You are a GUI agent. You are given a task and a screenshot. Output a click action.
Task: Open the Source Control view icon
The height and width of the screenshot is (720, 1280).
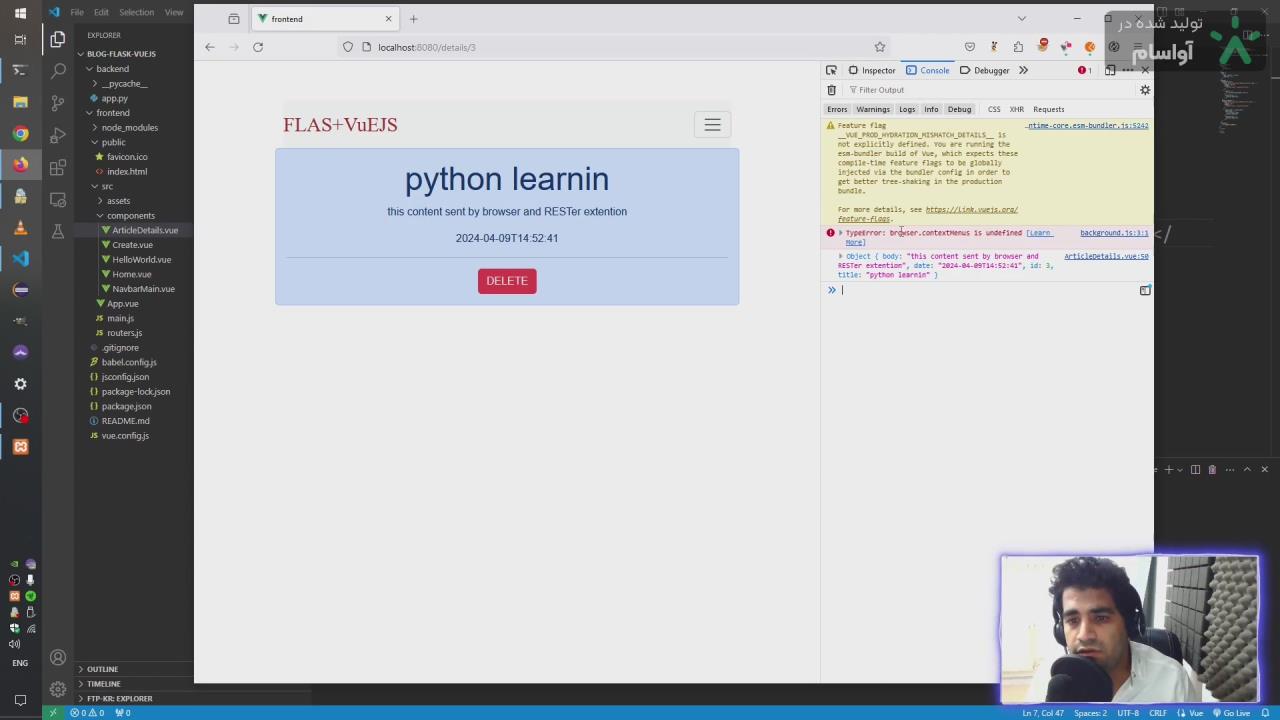(x=58, y=103)
